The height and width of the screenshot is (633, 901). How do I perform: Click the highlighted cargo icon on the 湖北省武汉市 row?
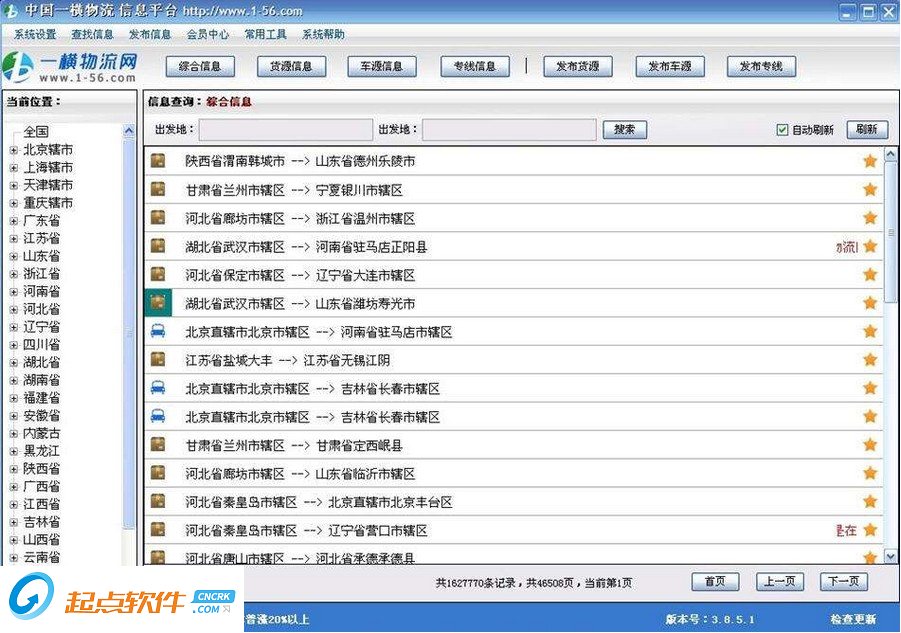(160, 303)
